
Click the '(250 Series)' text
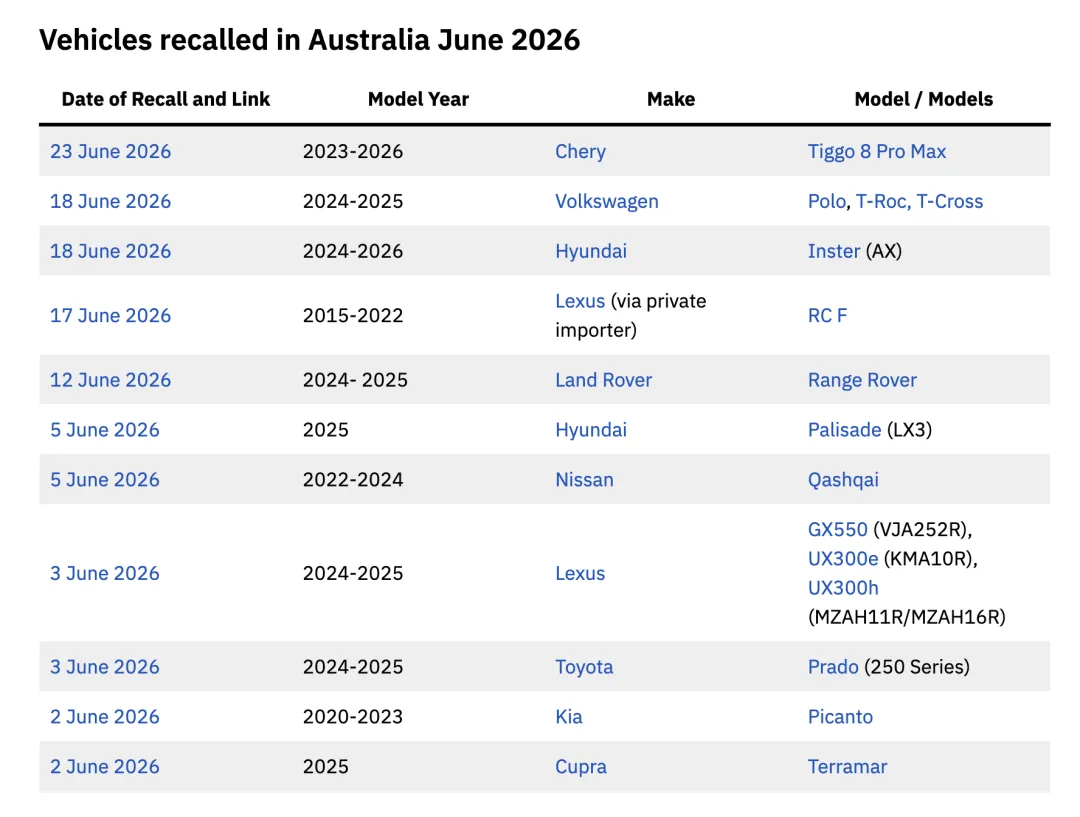click(x=917, y=667)
